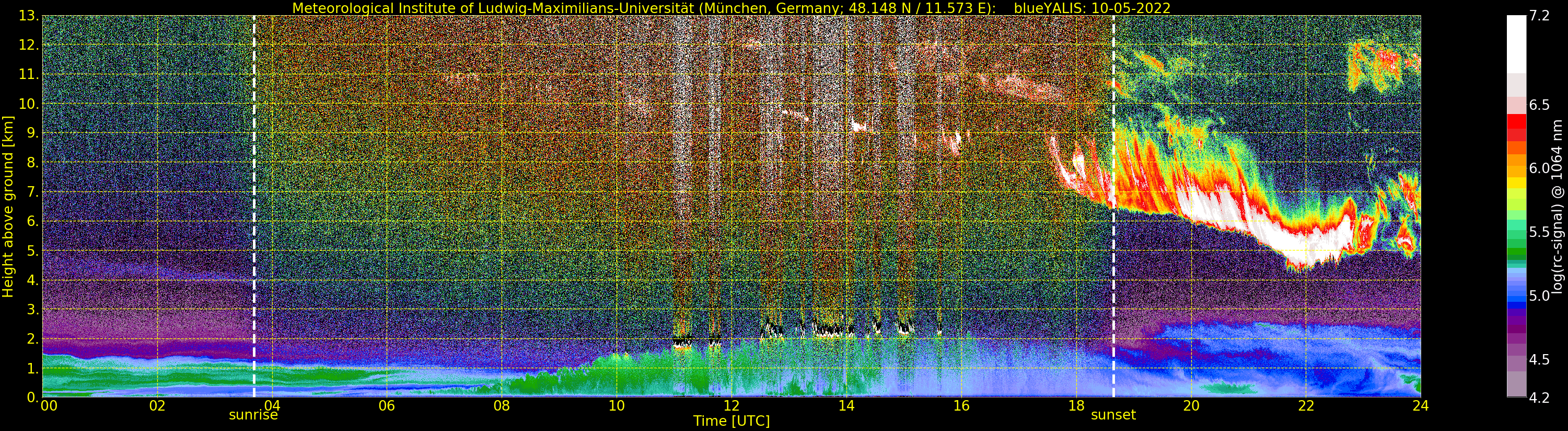Click the 'Height above ground [km]' axis label

coord(8,207)
